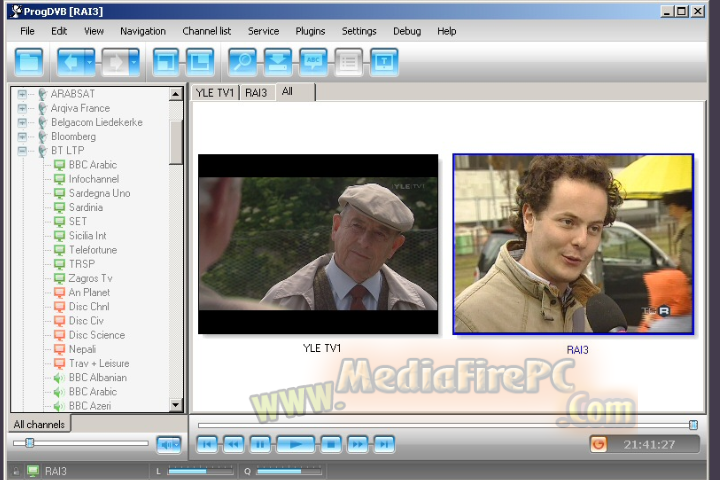Open the Plugins menu

310,31
